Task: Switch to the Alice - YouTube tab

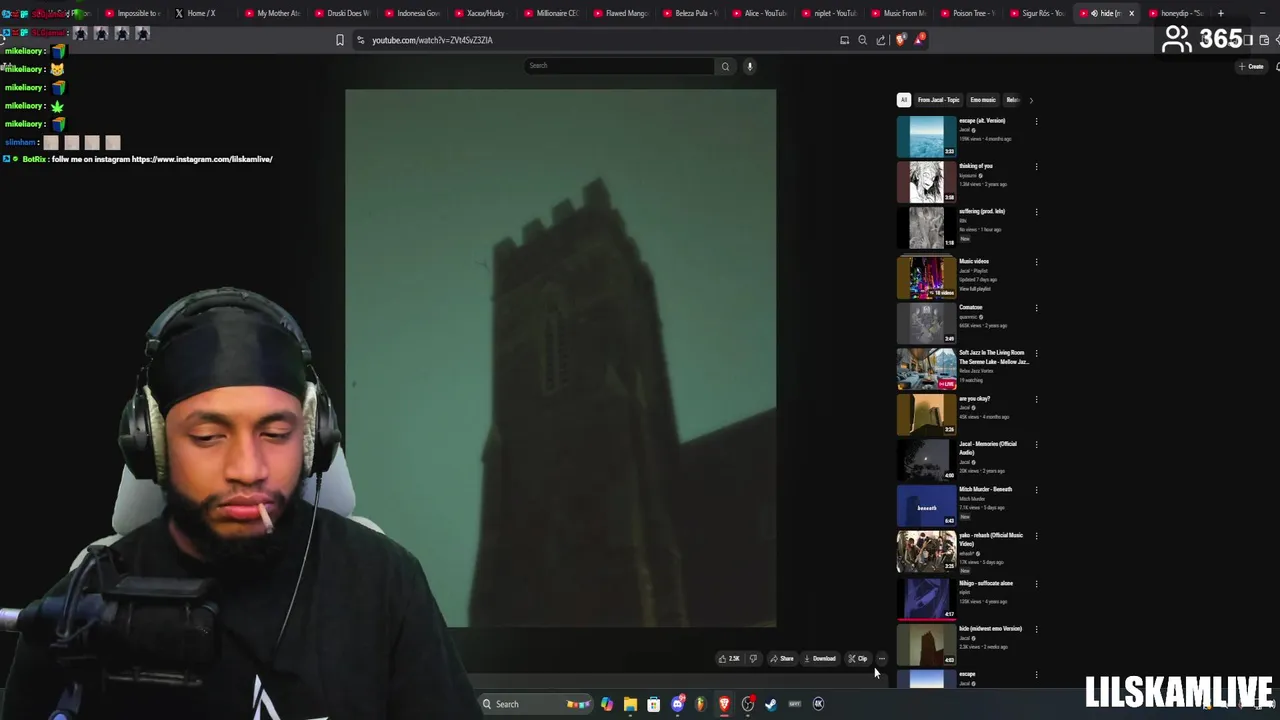Action: (759, 13)
